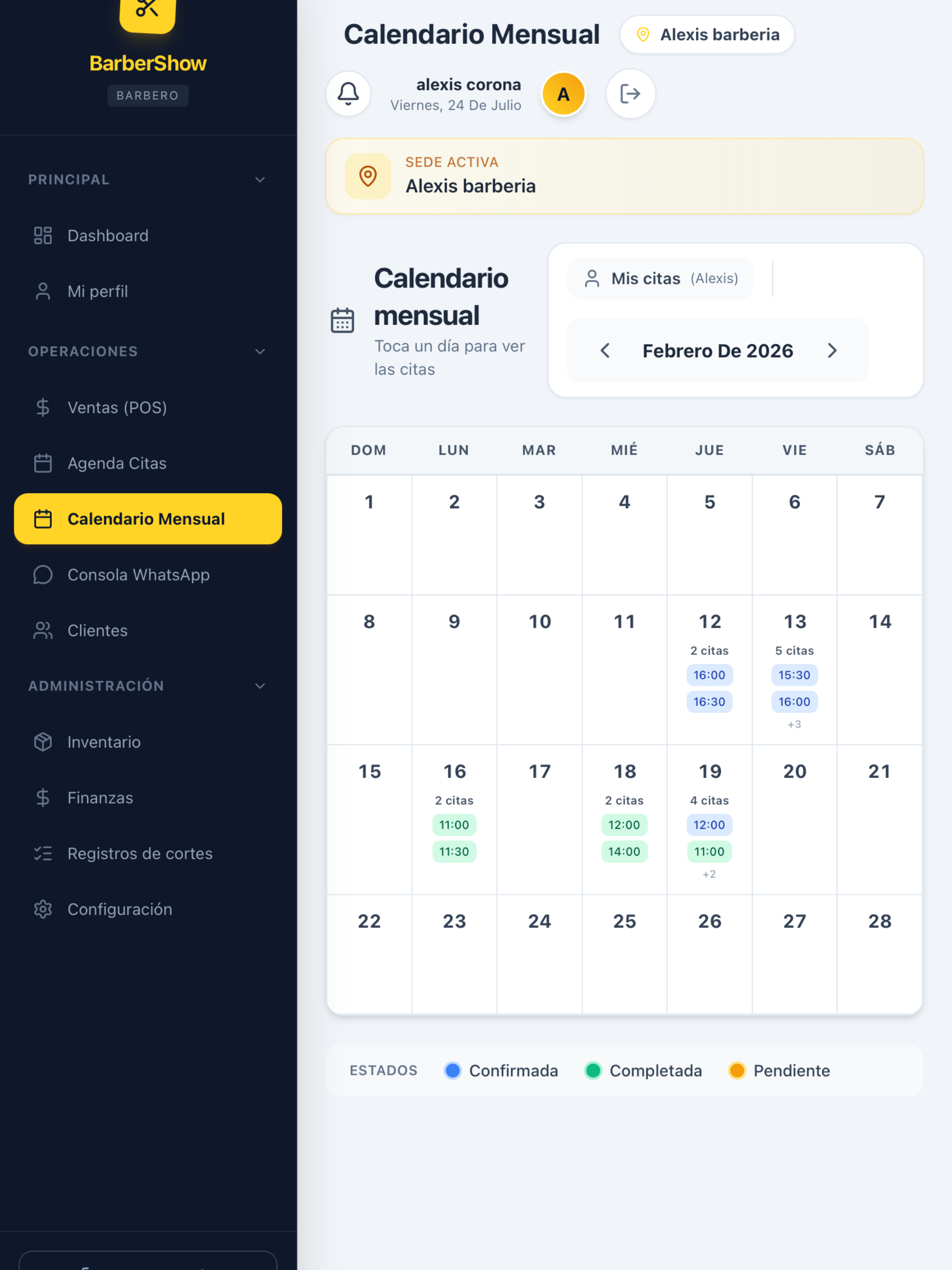The height and width of the screenshot is (1270, 952).
Task: Open day 19 with 4 citas
Action: pos(709,819)
